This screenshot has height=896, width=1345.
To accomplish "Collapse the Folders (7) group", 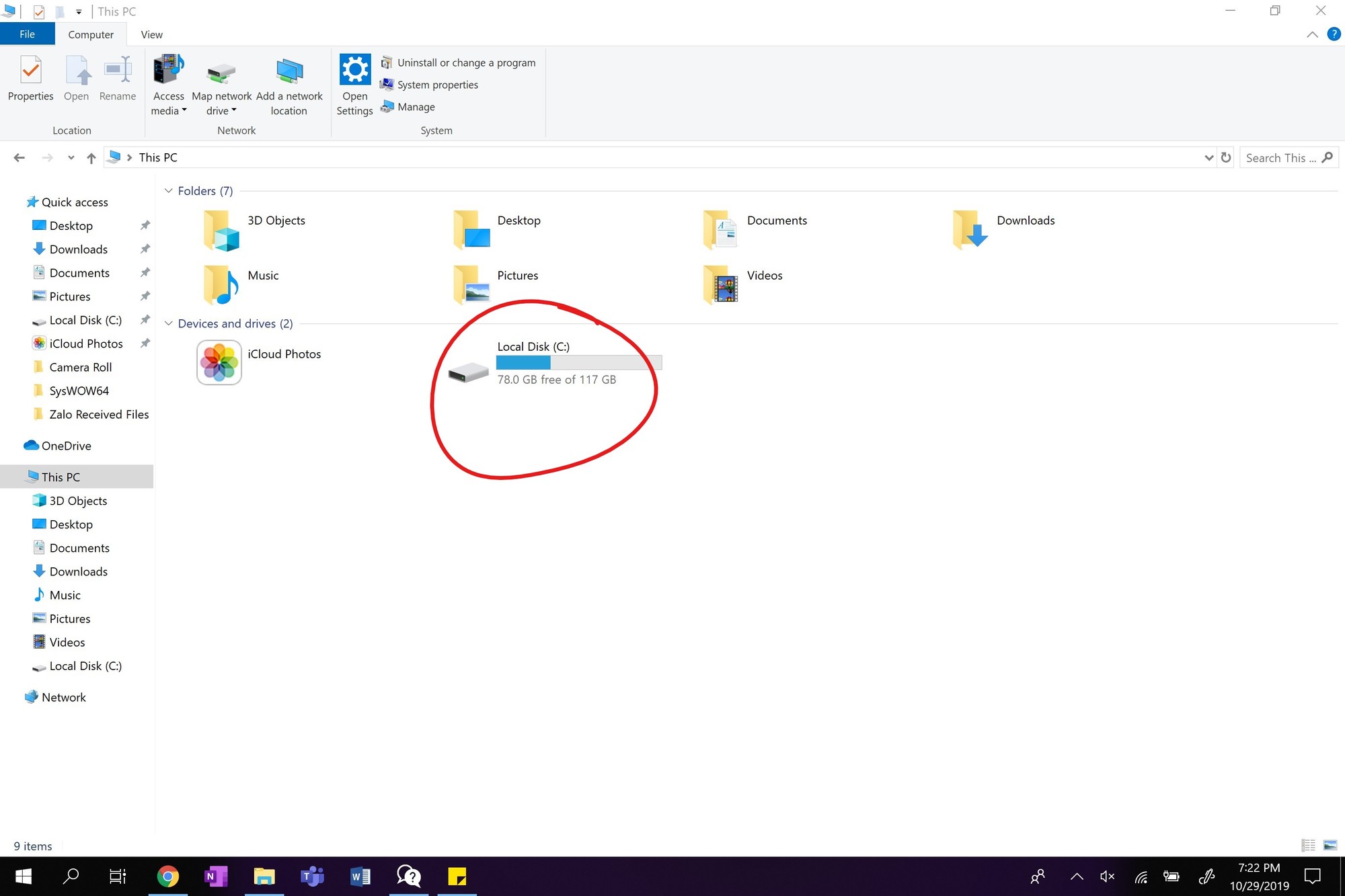I will point(168,191).
